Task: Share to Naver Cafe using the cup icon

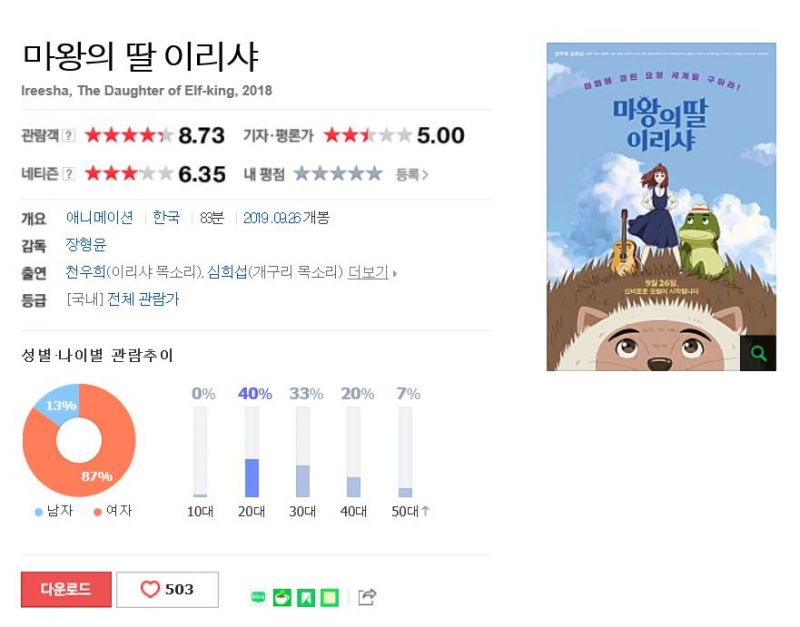Action: 282,597
